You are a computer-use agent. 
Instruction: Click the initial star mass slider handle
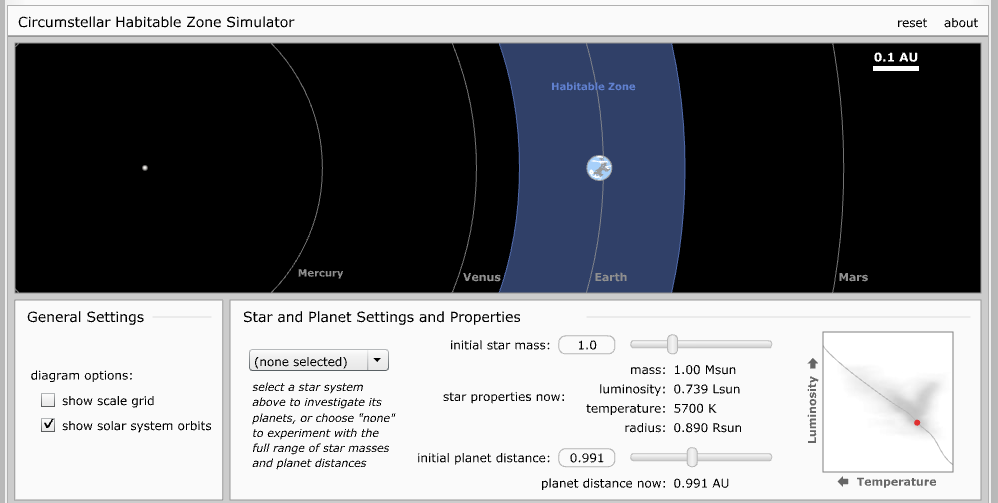click(x=672, y=344)
